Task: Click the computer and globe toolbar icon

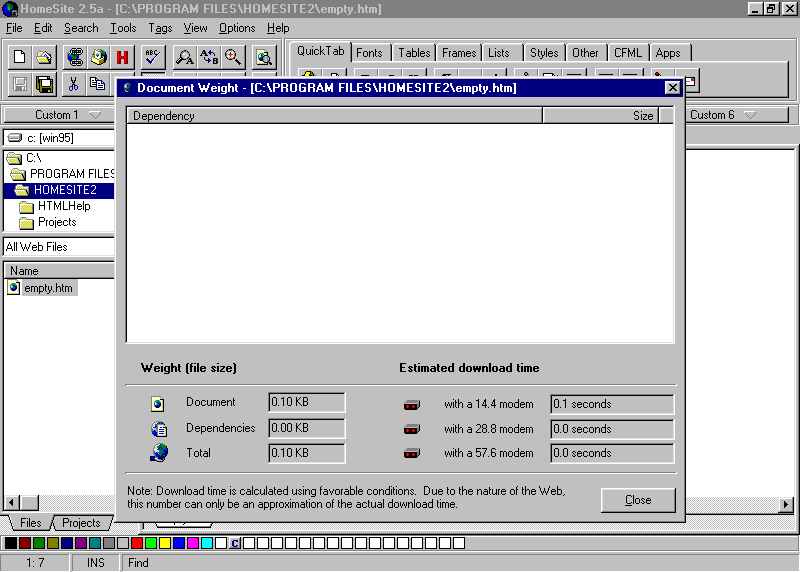Action: 99,57
